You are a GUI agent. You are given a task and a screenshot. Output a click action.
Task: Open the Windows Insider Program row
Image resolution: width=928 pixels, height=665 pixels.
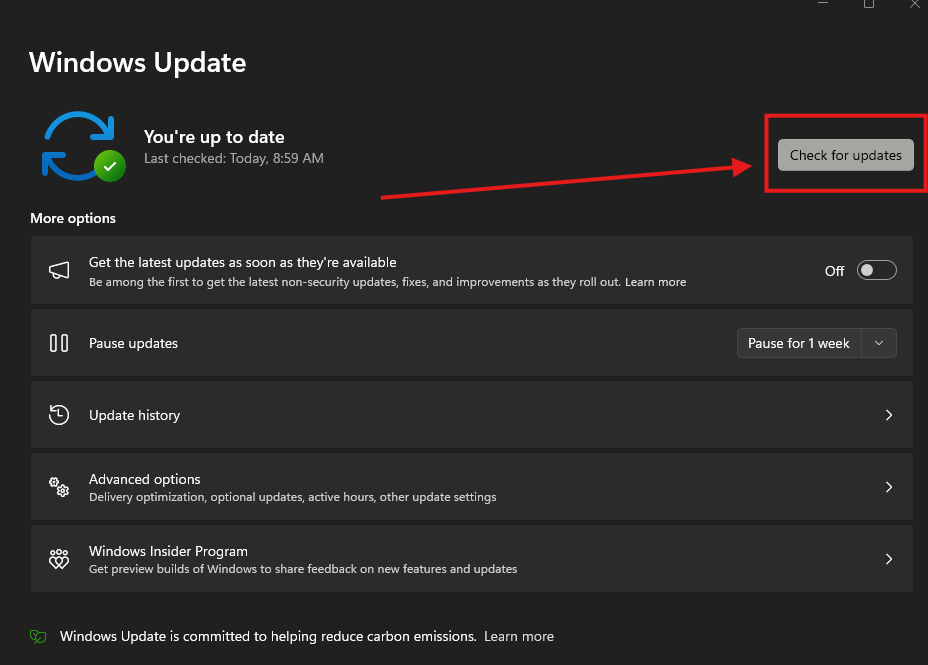point(472,559)
